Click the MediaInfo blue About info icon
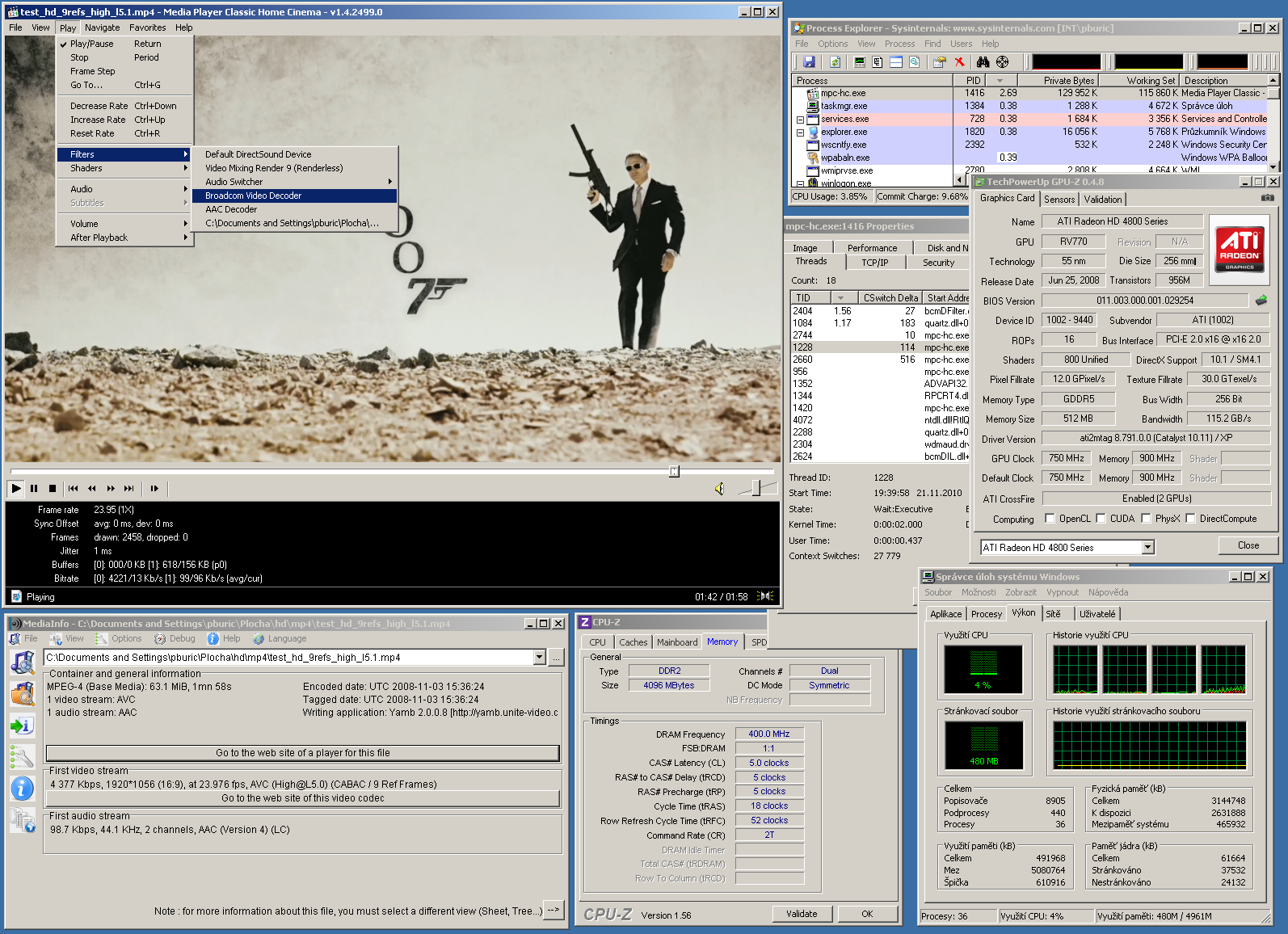This screenshot has height=934, width=1288. tap(22, 789)
